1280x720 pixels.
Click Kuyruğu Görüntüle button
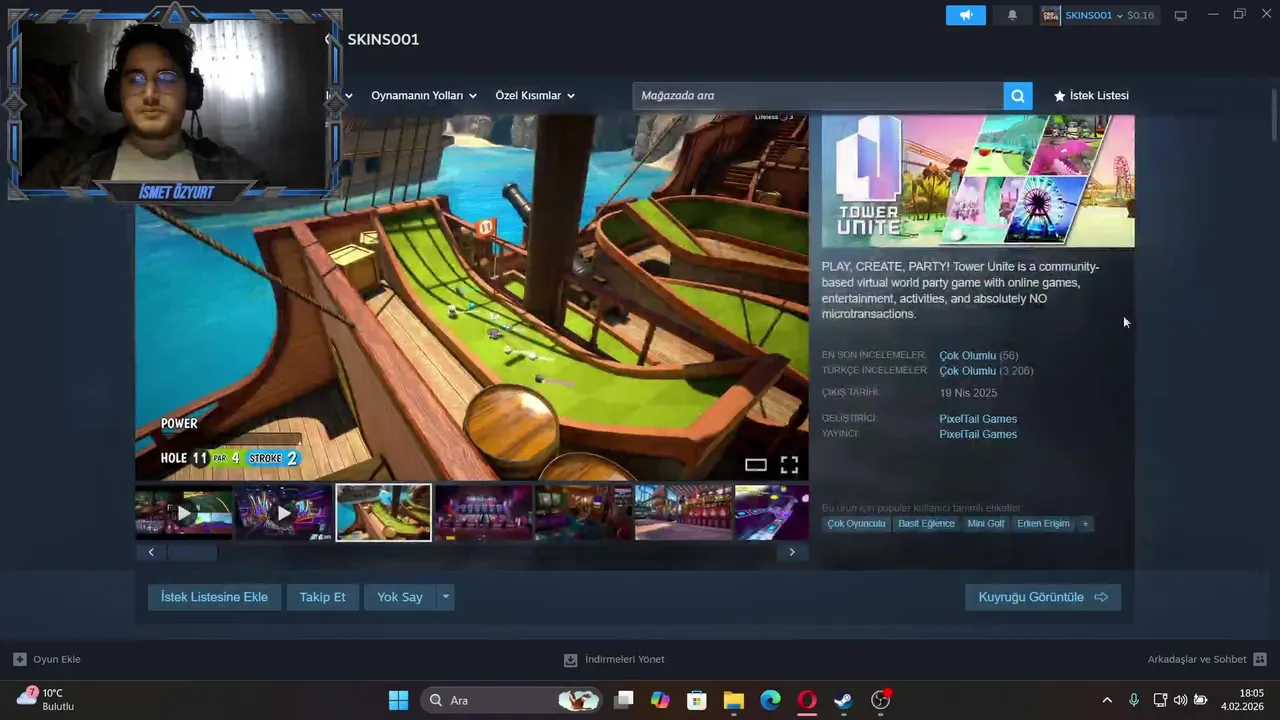point(1043,597)
